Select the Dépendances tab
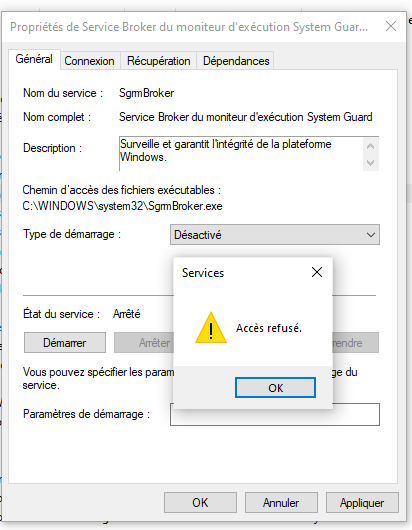The width and height of the screenshot is (412, 530). 236,61
